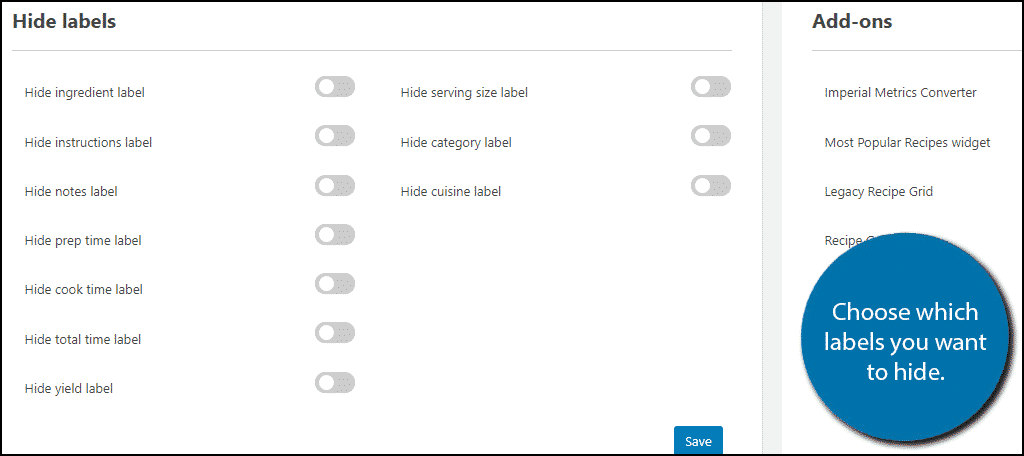Viewport: 1024px width, 456px height.
Task: Choose the Legacy Recipe Grid add-on
Action: coord(878,191)
